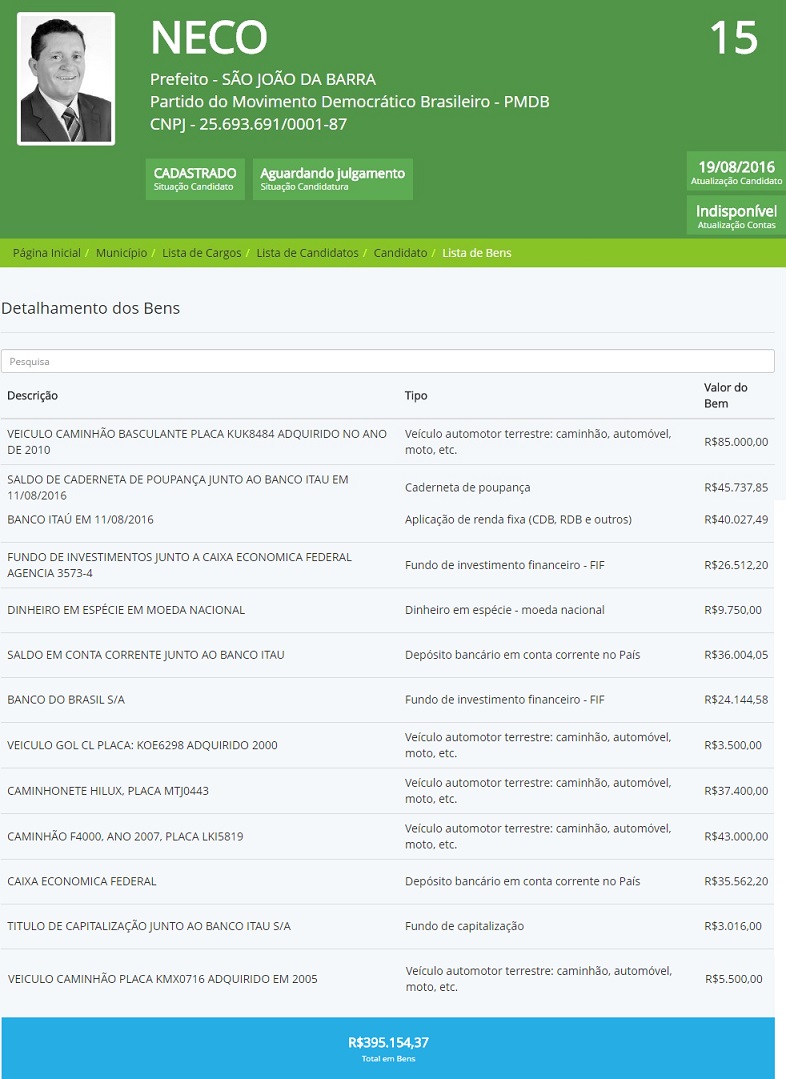Image resolution: width=786 pixels, height=1079 pixels.
Task: Go to the Município breadcrumb
Action: click(121, 253)
